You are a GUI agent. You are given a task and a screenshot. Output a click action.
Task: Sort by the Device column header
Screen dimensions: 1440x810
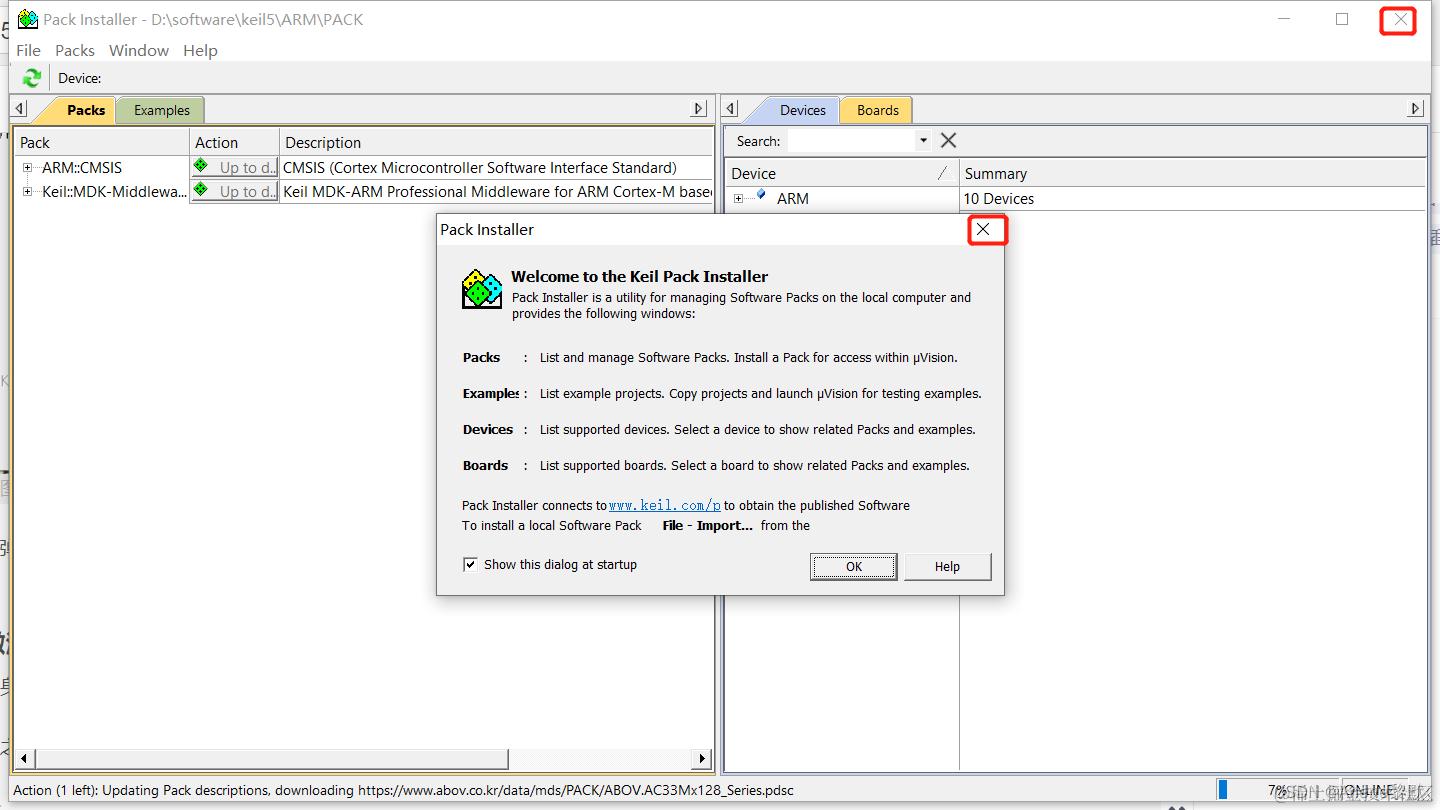tap(841, 174)
